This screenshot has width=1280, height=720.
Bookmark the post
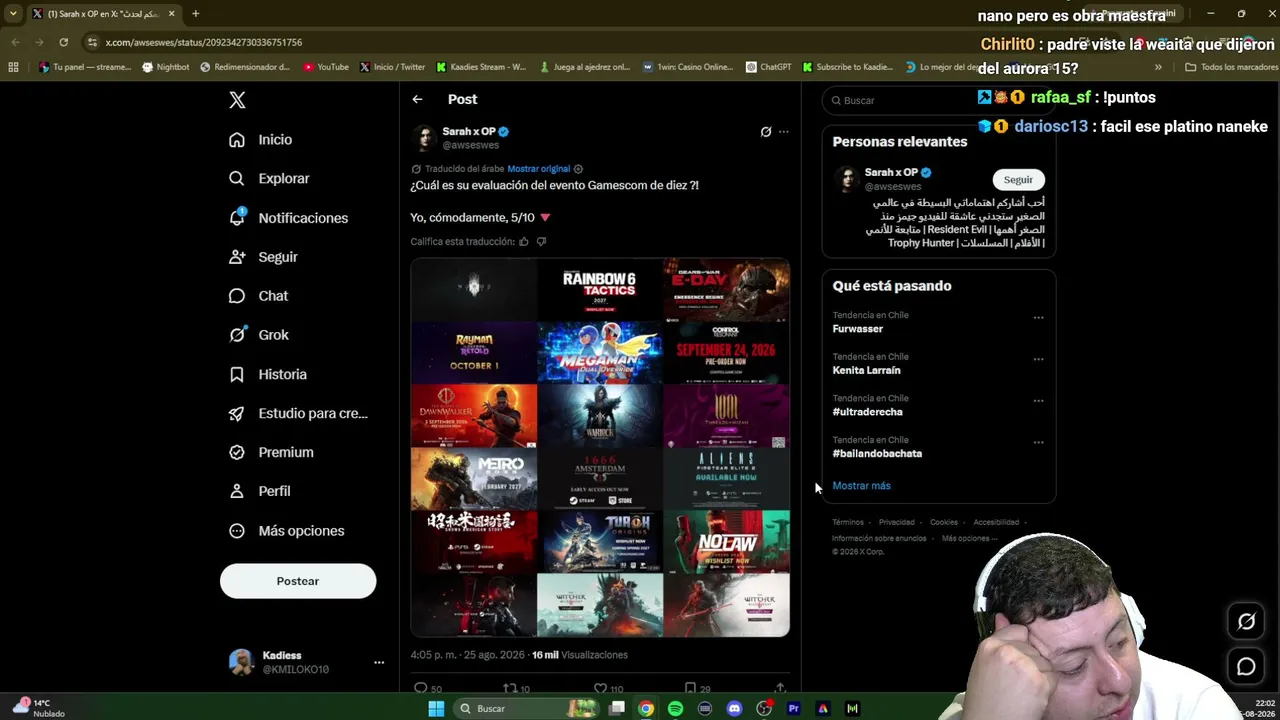click(x=690, y=688)
